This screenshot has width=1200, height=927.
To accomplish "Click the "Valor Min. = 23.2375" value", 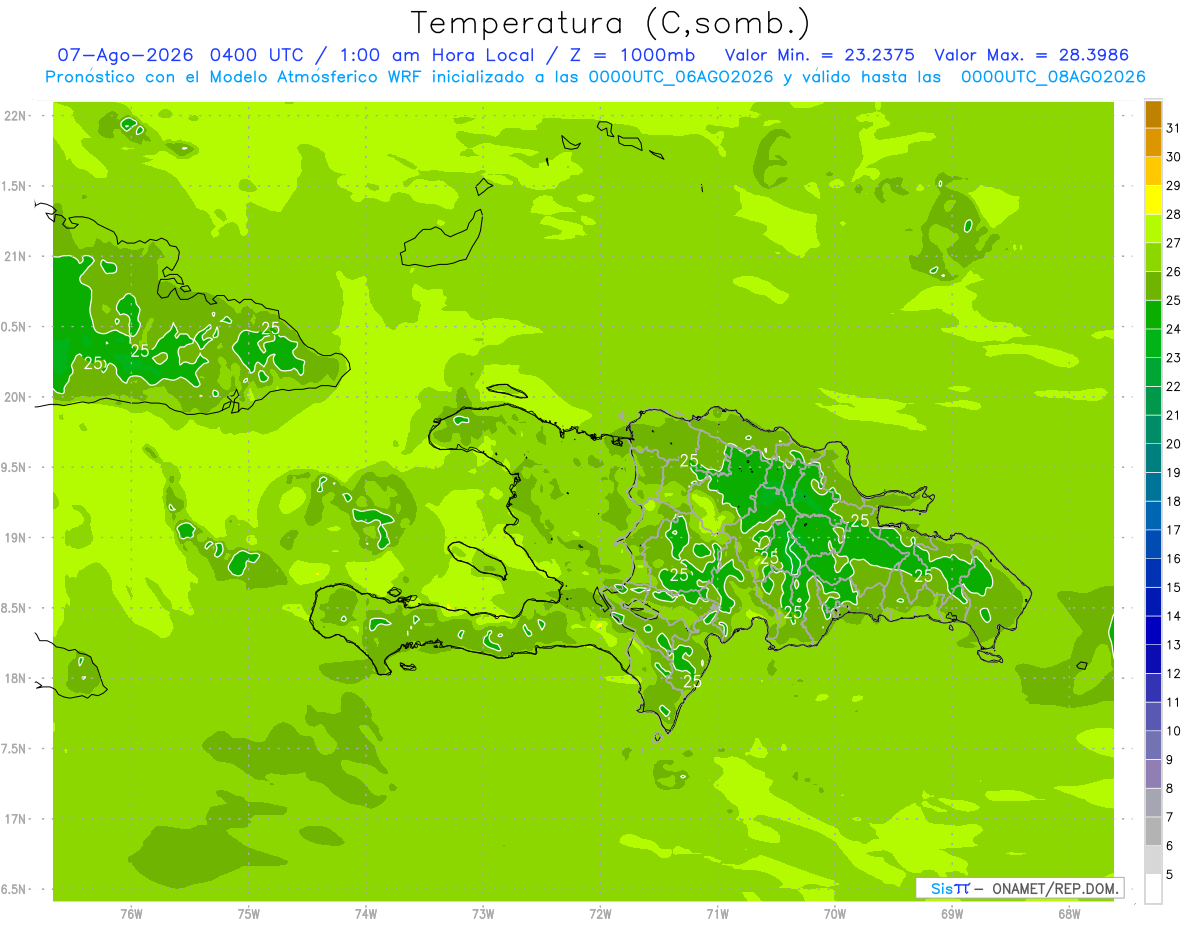I will [819, 55].
